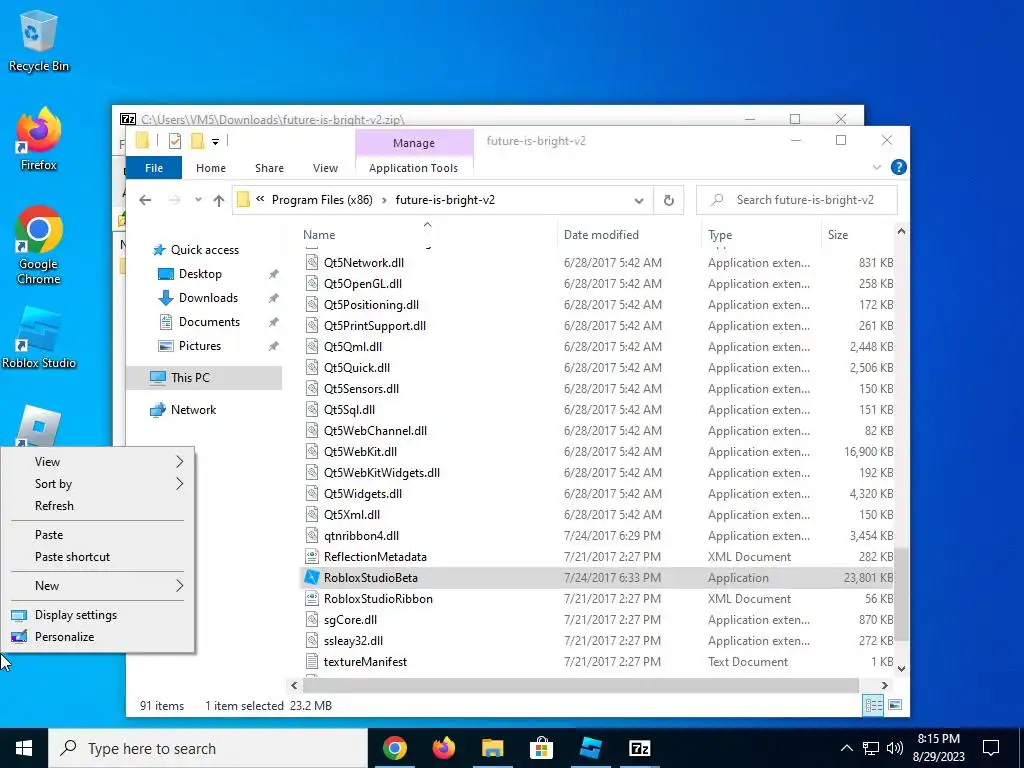Viewport: 1024px width, 768px height.
Task: Click Program Files (x86) in the breadcrumb
Action: [x=322, y=200]
